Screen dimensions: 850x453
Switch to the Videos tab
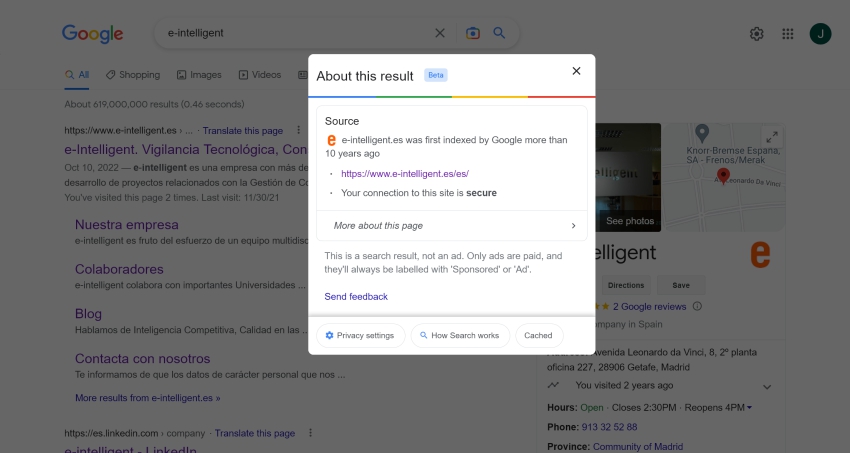pyautogui.click(x=260, y=75)
